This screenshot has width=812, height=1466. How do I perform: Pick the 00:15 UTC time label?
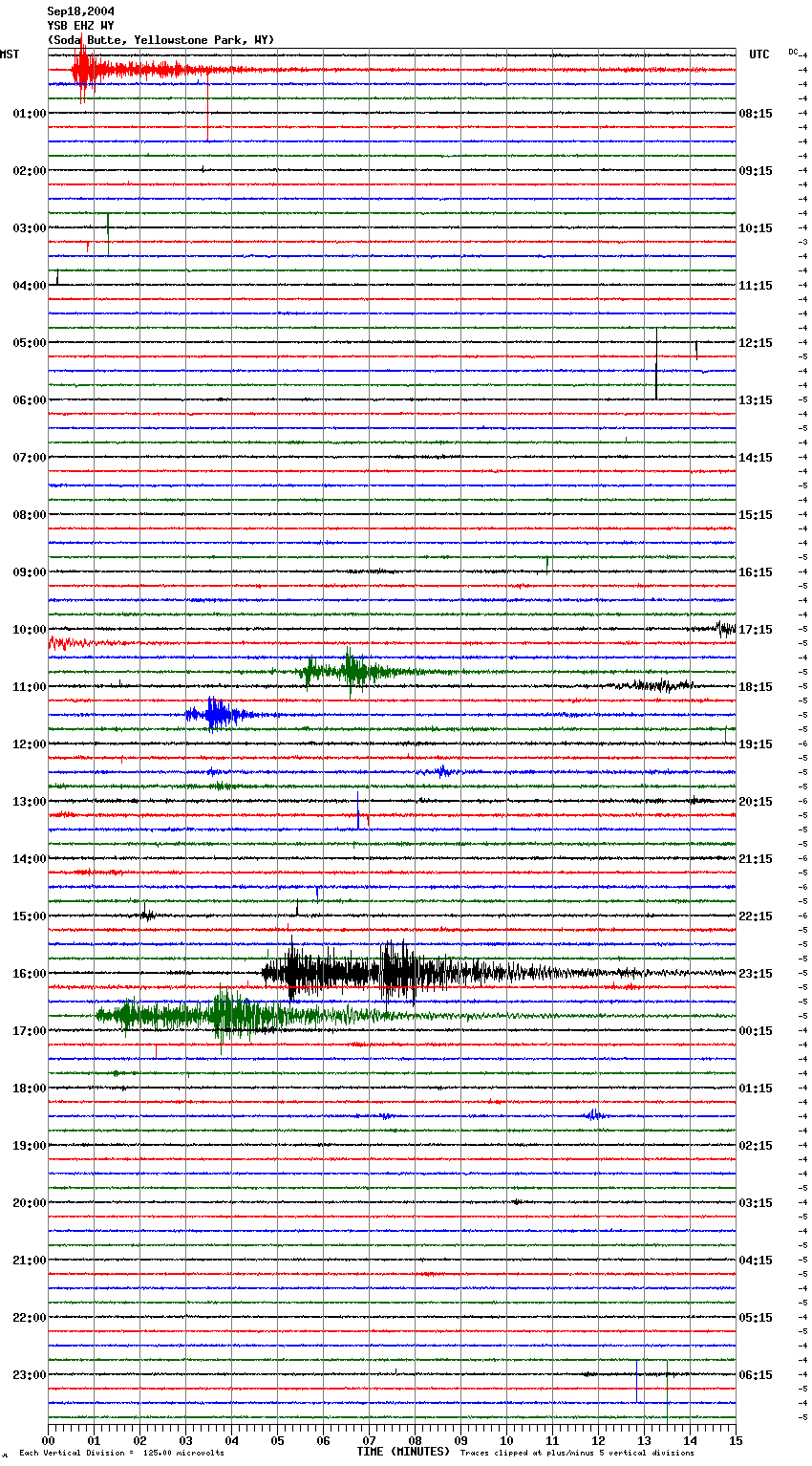756,1031
